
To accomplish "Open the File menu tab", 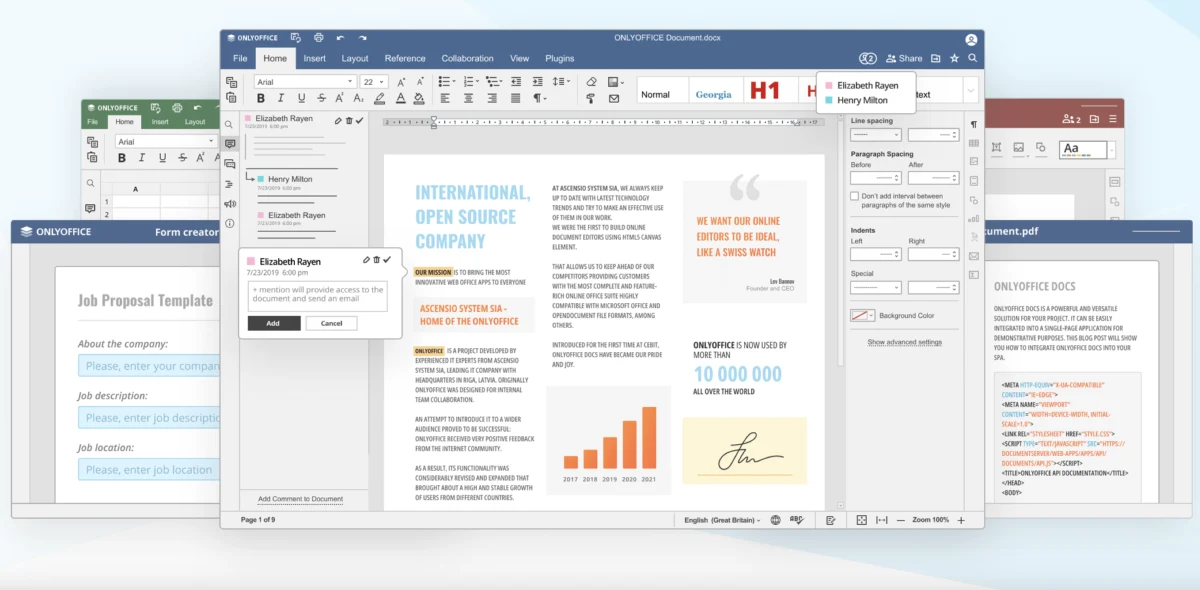I will 240,58.
